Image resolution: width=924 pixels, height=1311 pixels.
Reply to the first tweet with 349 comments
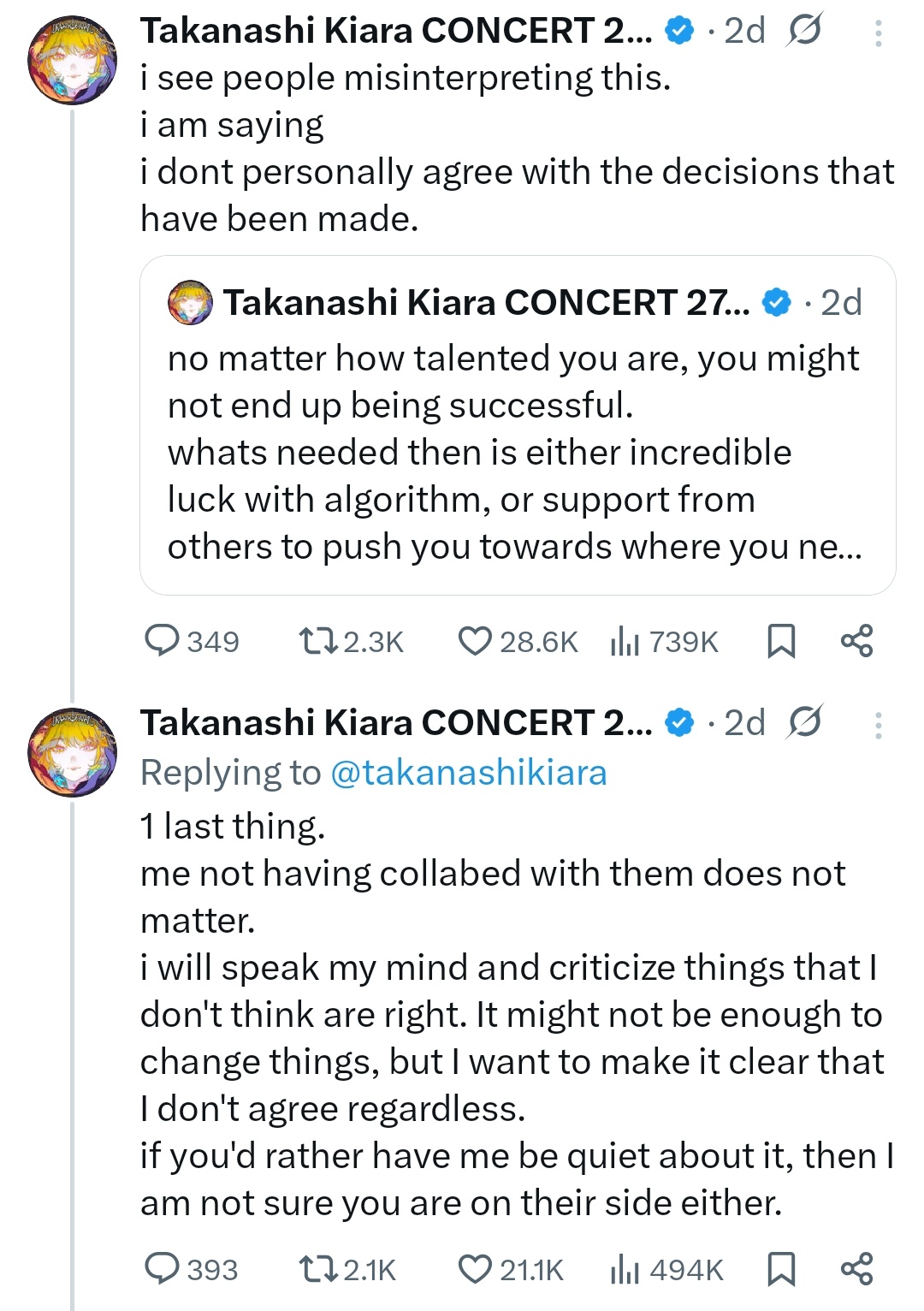coord(163,641)
